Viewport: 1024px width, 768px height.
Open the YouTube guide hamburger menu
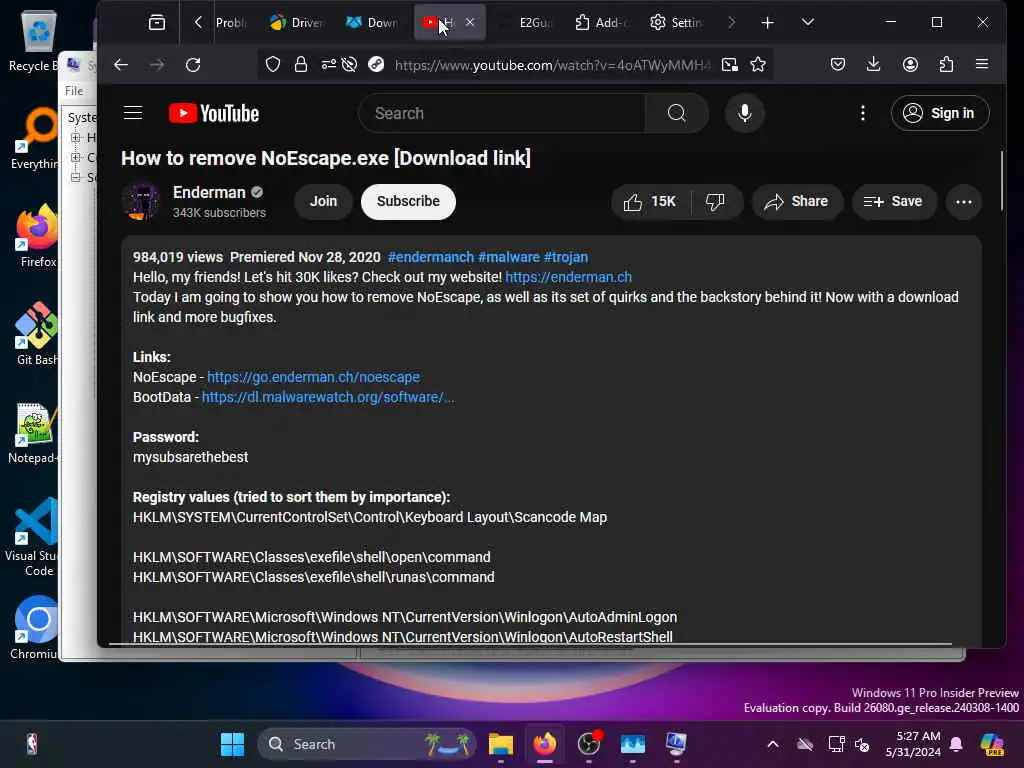pyautogui.click(x=133, y=113)
